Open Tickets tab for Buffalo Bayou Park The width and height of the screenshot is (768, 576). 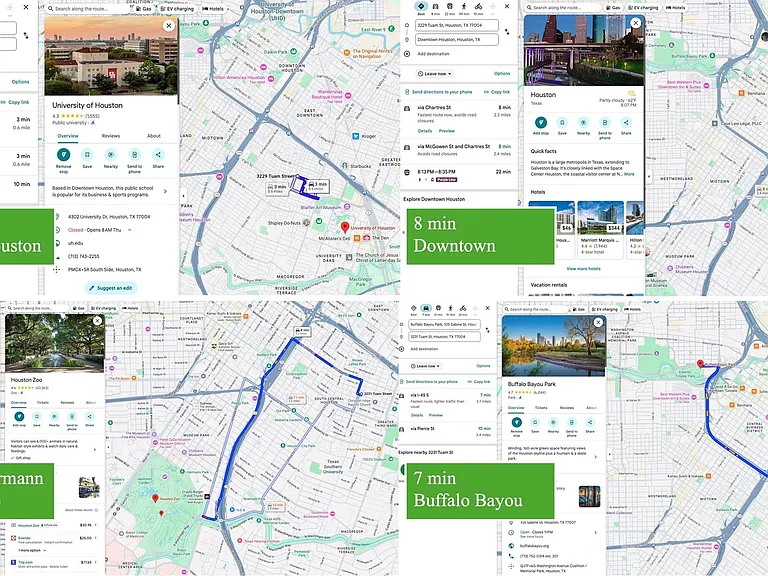point(541,408)
